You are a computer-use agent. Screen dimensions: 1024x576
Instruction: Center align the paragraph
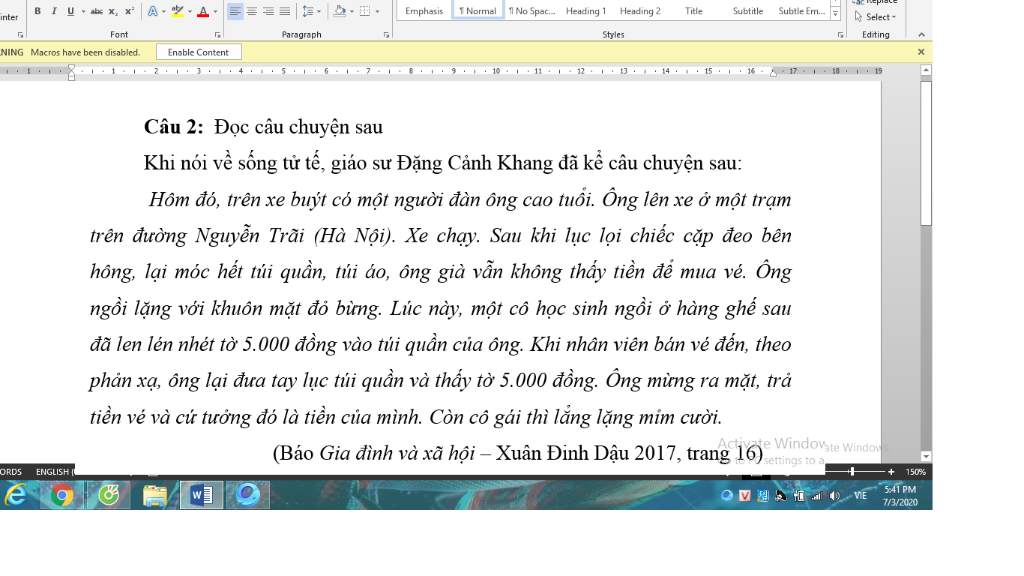click(x=251, y=11)
